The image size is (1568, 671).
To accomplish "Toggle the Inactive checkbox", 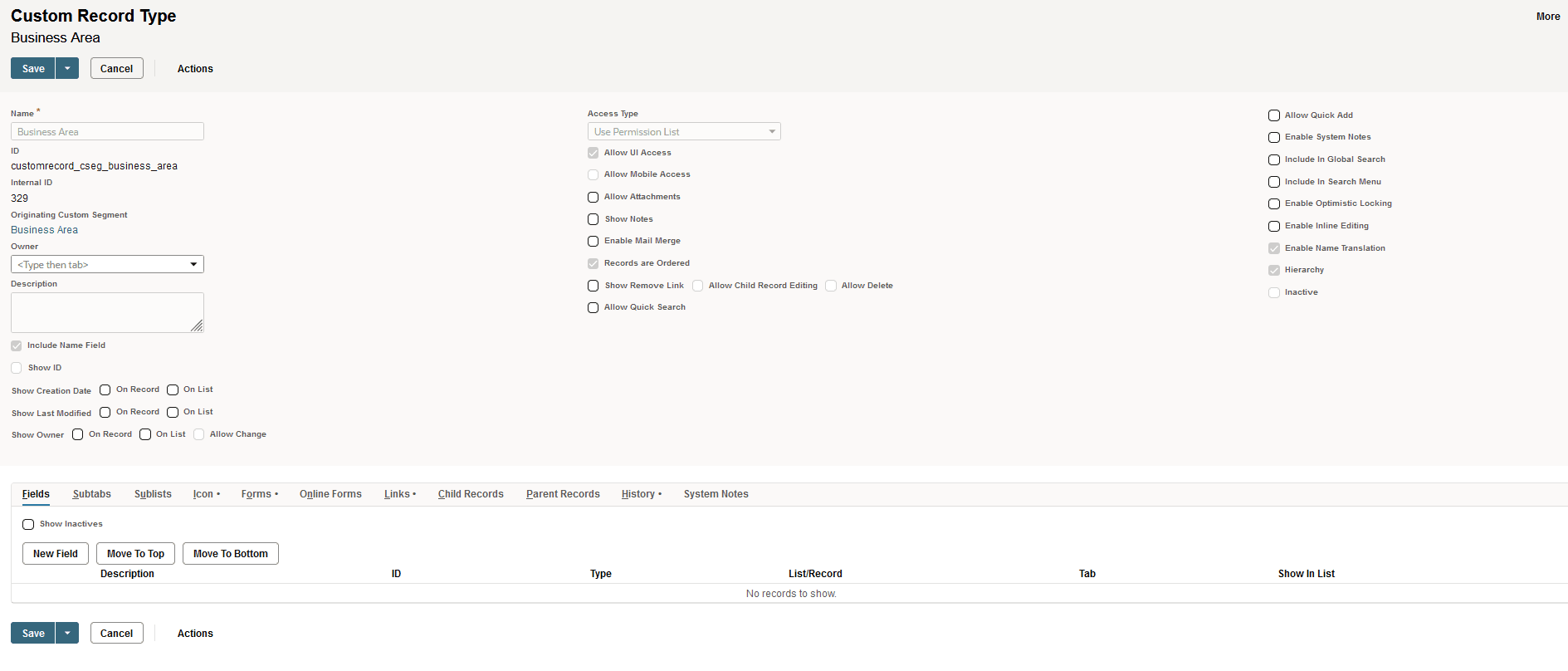I will click(x=1274, y=292).
